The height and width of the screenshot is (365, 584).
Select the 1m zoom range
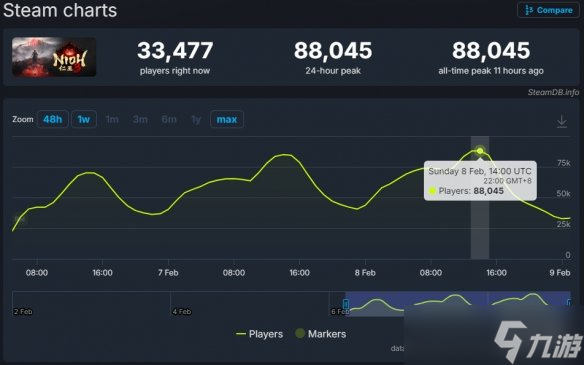point(112,119)
